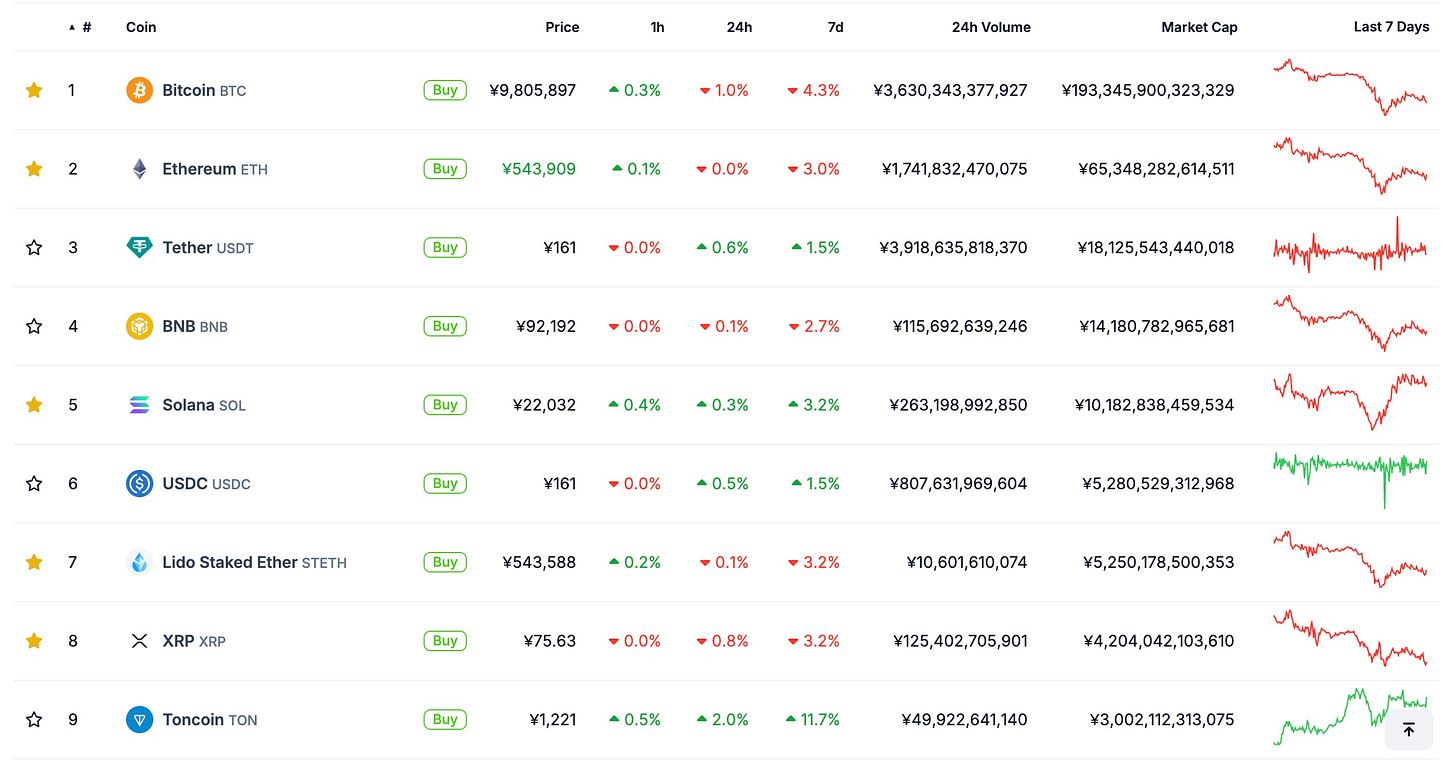Toggle the Lido Staked Ether star

pos(34,562)
